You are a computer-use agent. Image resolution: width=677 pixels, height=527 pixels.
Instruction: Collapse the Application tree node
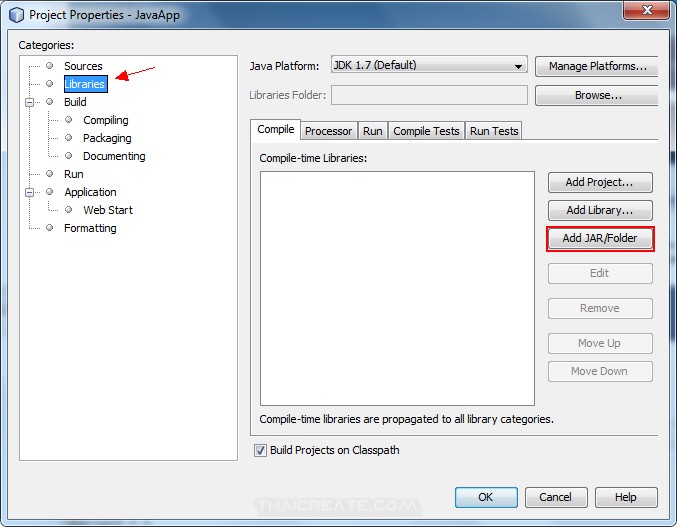(x=29, y=192)
